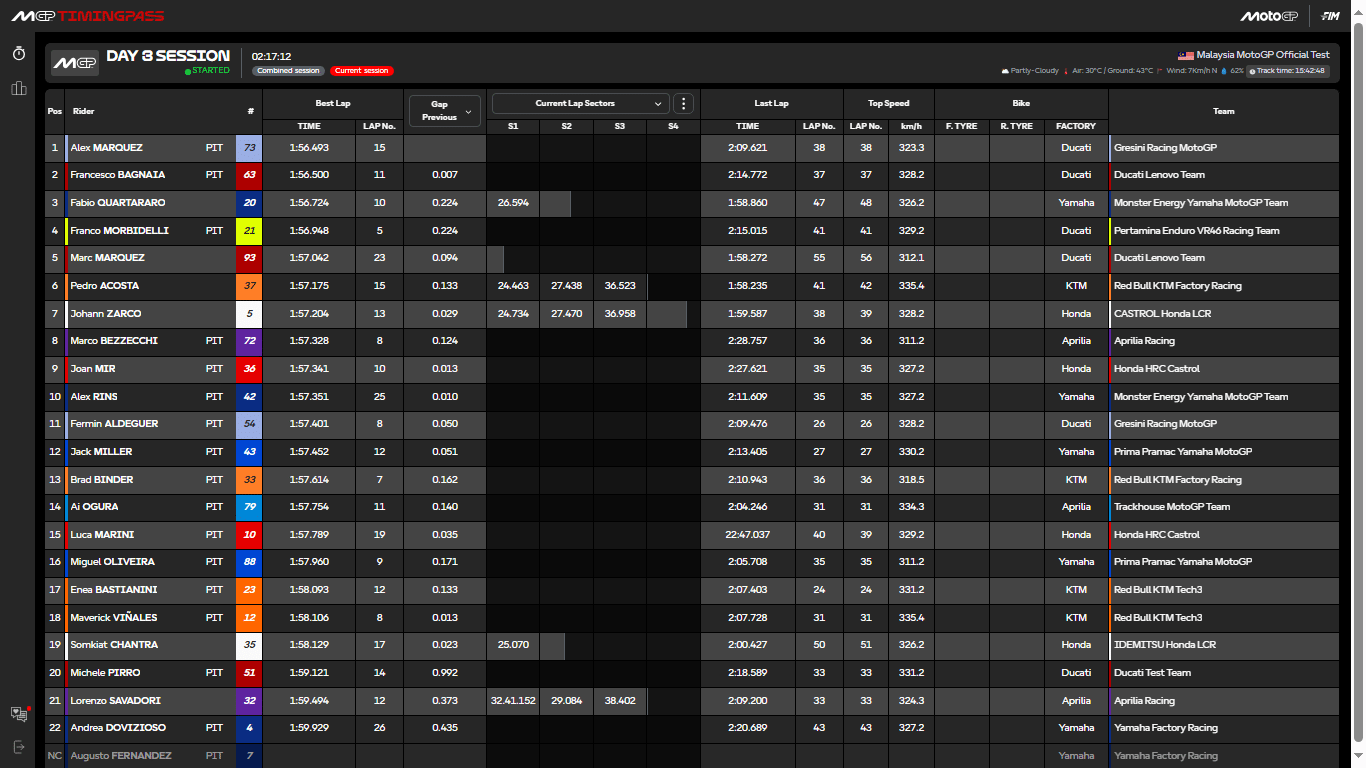
Task: Click top speed 335.4 in Acosta row
Action: point(911,286)
